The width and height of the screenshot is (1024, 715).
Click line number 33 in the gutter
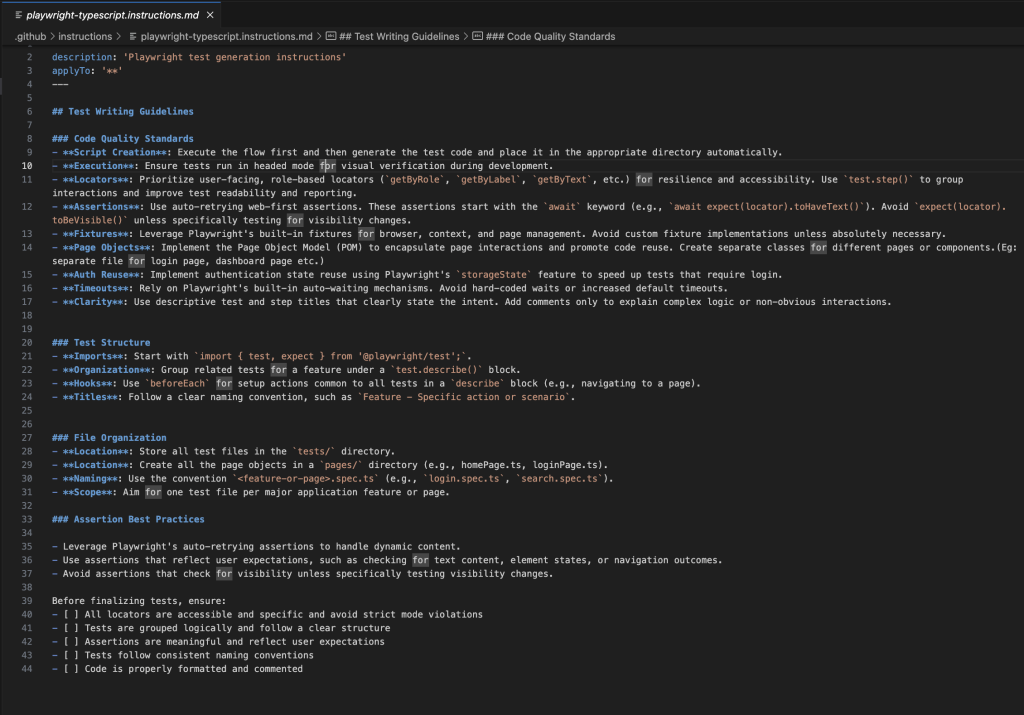pos(28,519)
